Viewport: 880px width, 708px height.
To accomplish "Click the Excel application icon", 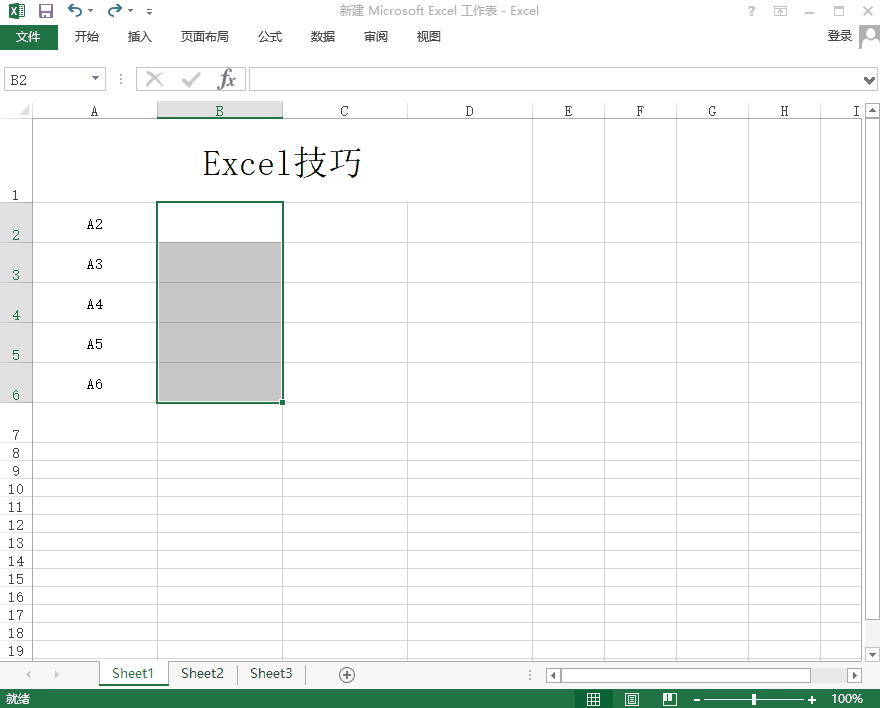I will click(17, 11).
